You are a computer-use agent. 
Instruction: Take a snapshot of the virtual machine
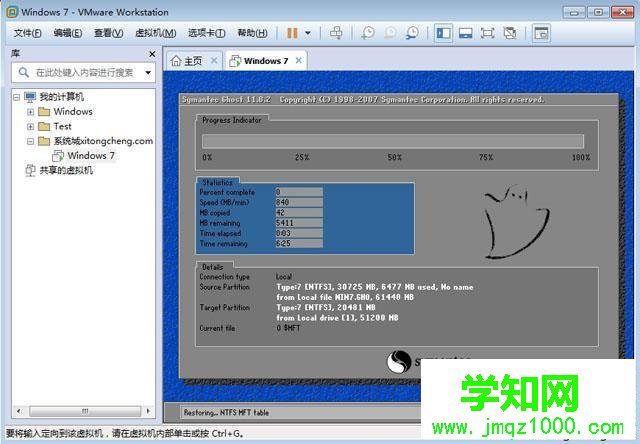pos(368,33)
